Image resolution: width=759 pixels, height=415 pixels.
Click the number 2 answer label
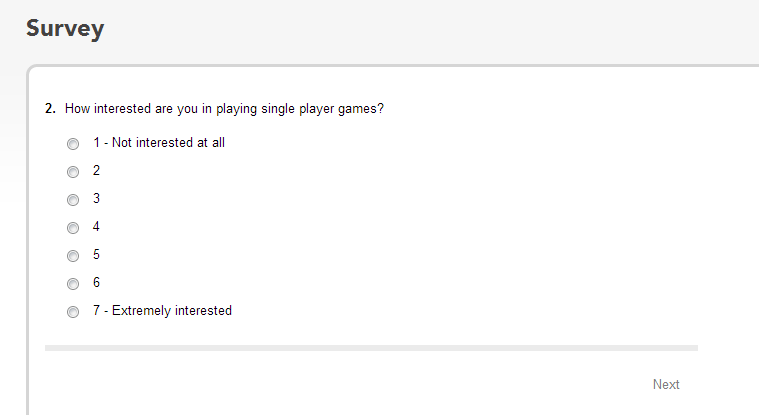tap(96, 170)
